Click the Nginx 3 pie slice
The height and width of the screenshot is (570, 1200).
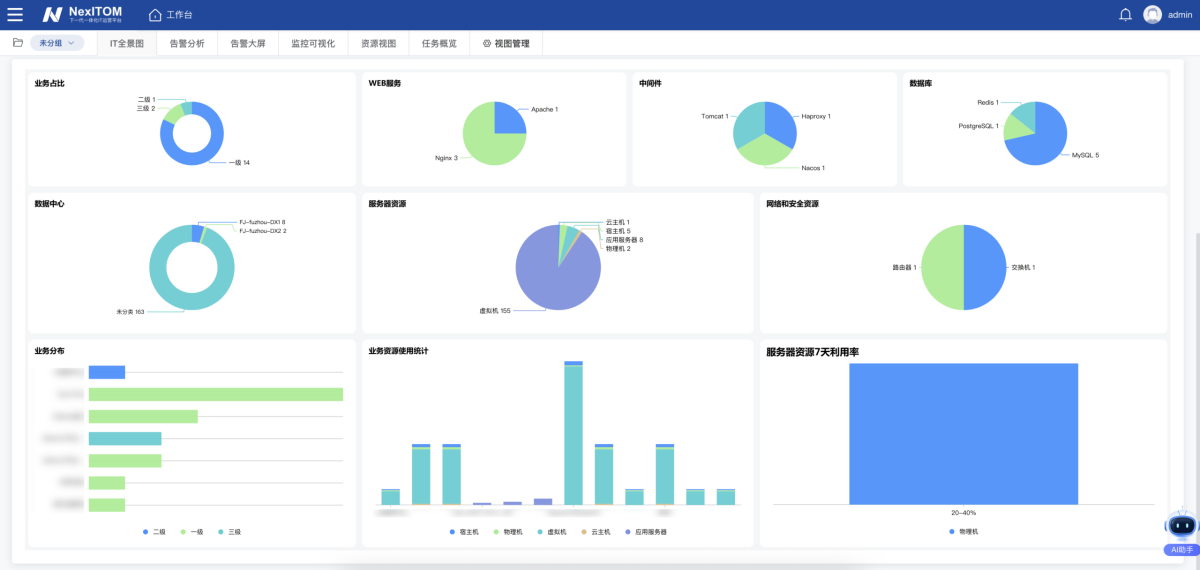(485, 145)
